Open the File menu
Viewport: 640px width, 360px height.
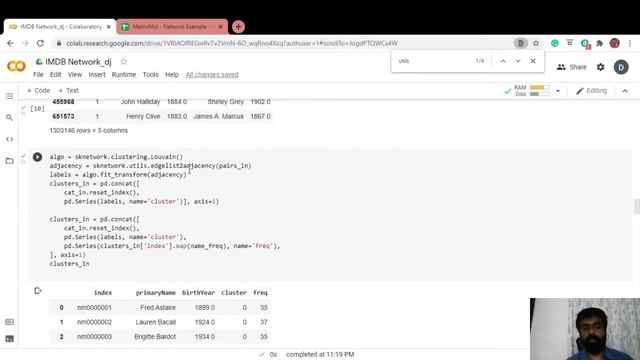[38, 75]
